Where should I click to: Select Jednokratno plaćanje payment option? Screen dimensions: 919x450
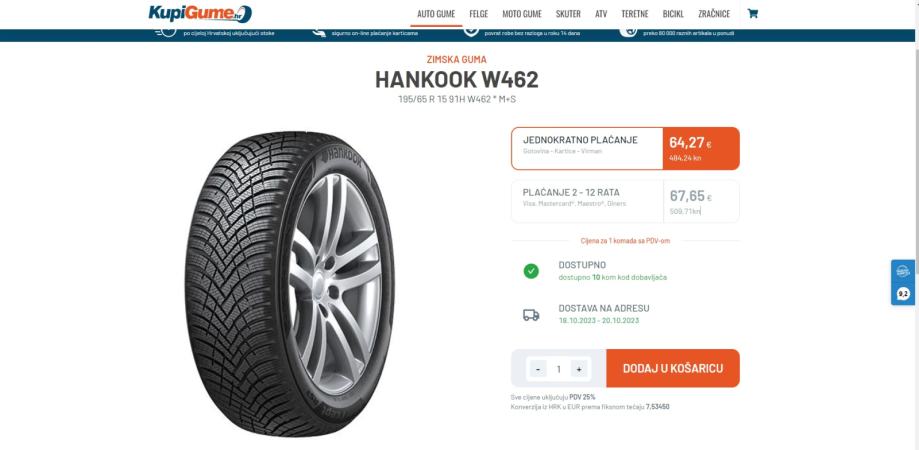click(625, 148)
